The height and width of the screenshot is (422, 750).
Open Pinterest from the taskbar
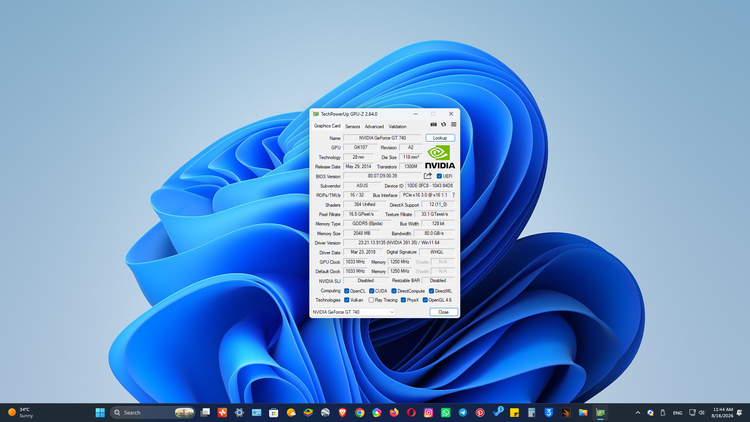pos(480,412)
